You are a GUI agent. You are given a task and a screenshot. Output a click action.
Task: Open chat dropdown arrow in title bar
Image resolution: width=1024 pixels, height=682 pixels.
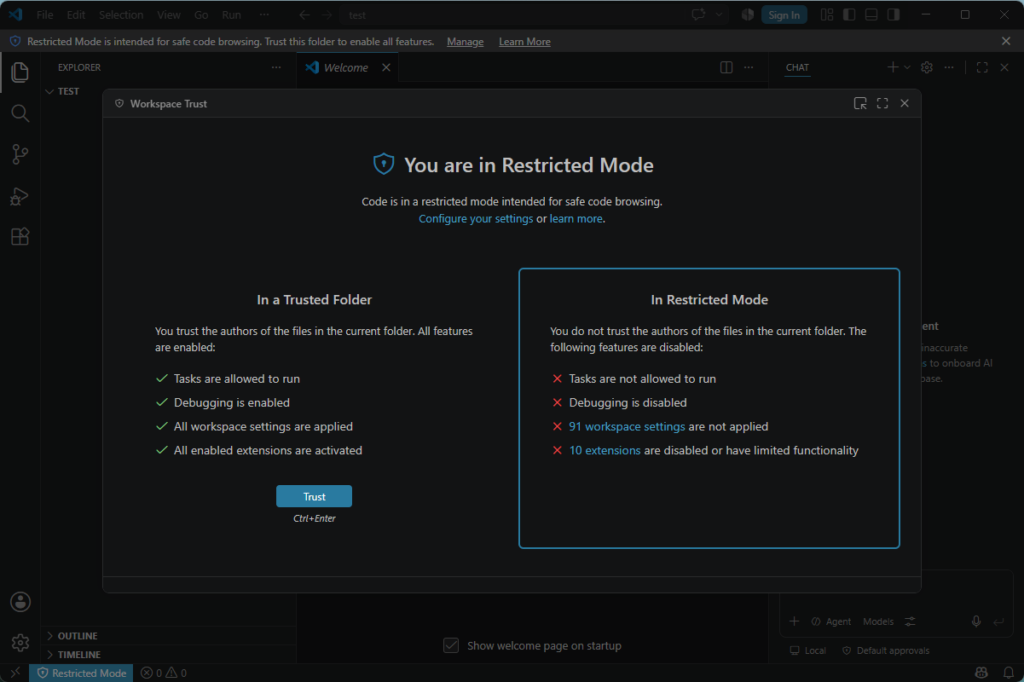coord(719,14)
